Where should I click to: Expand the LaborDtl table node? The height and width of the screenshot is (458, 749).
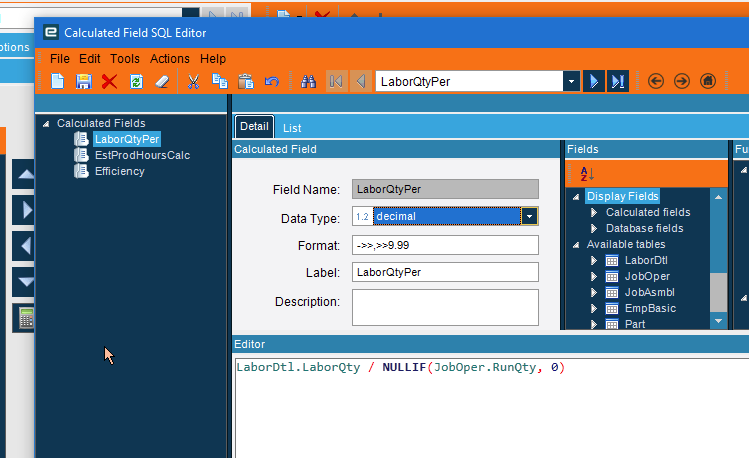pyautogui.click(x=594, y=261)
